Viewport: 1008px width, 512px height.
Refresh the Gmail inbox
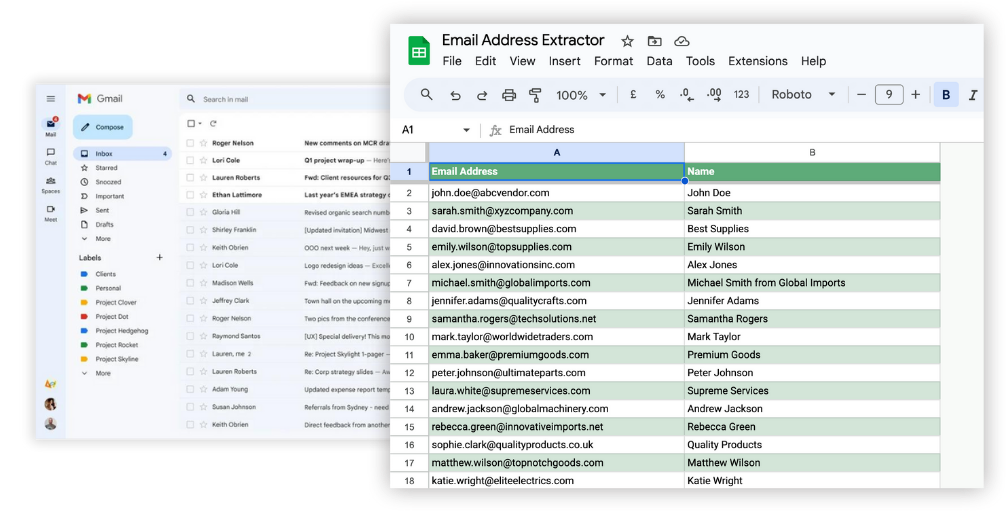click(x=213, y=123)
